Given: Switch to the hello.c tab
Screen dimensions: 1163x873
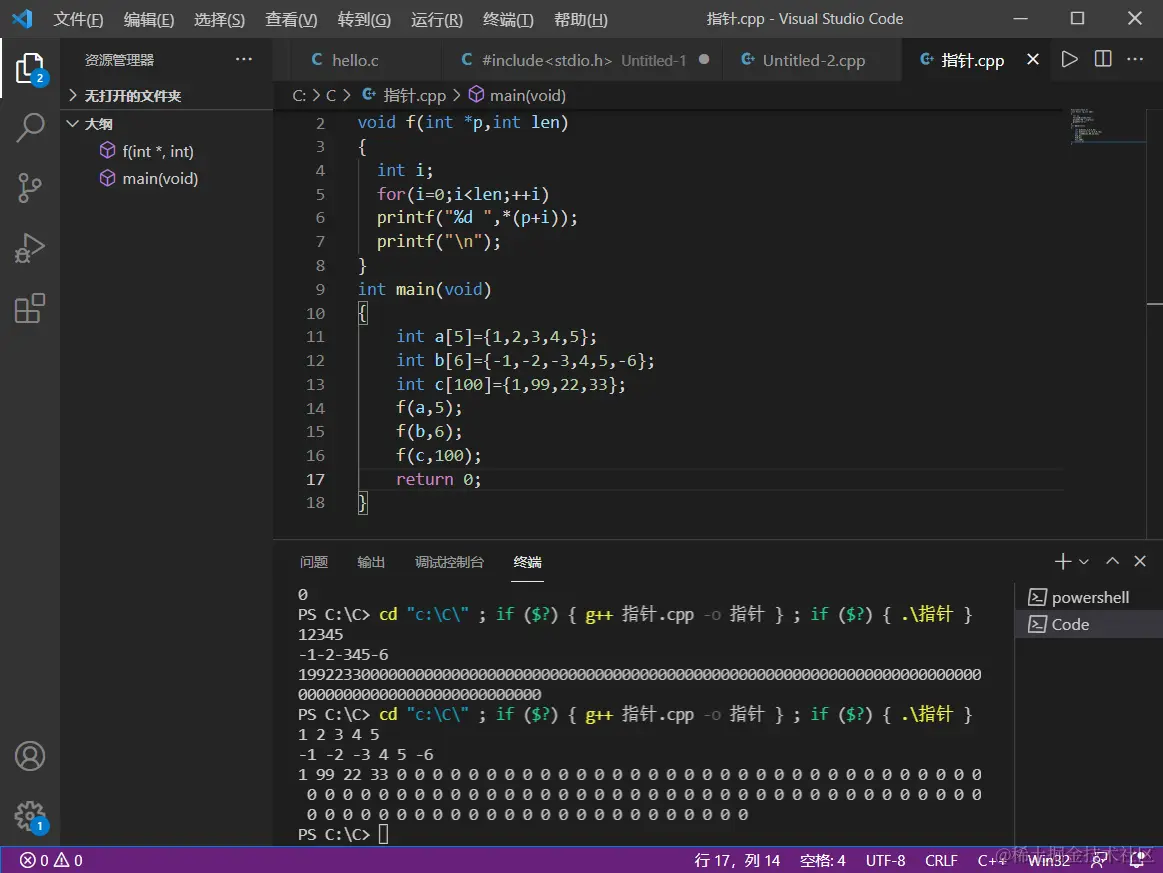Looking at the screenshot, I should (x=355, y=60).
